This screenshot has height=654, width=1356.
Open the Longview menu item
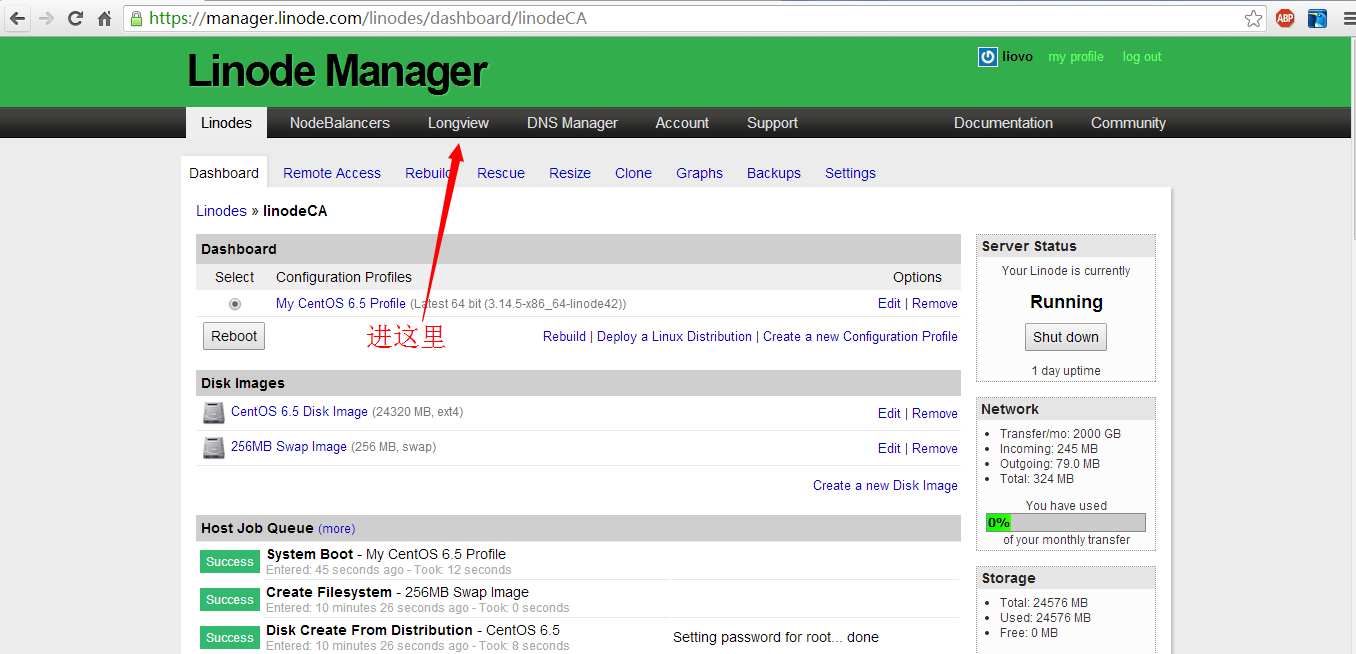pyautogui.click(x=458, y=123)
